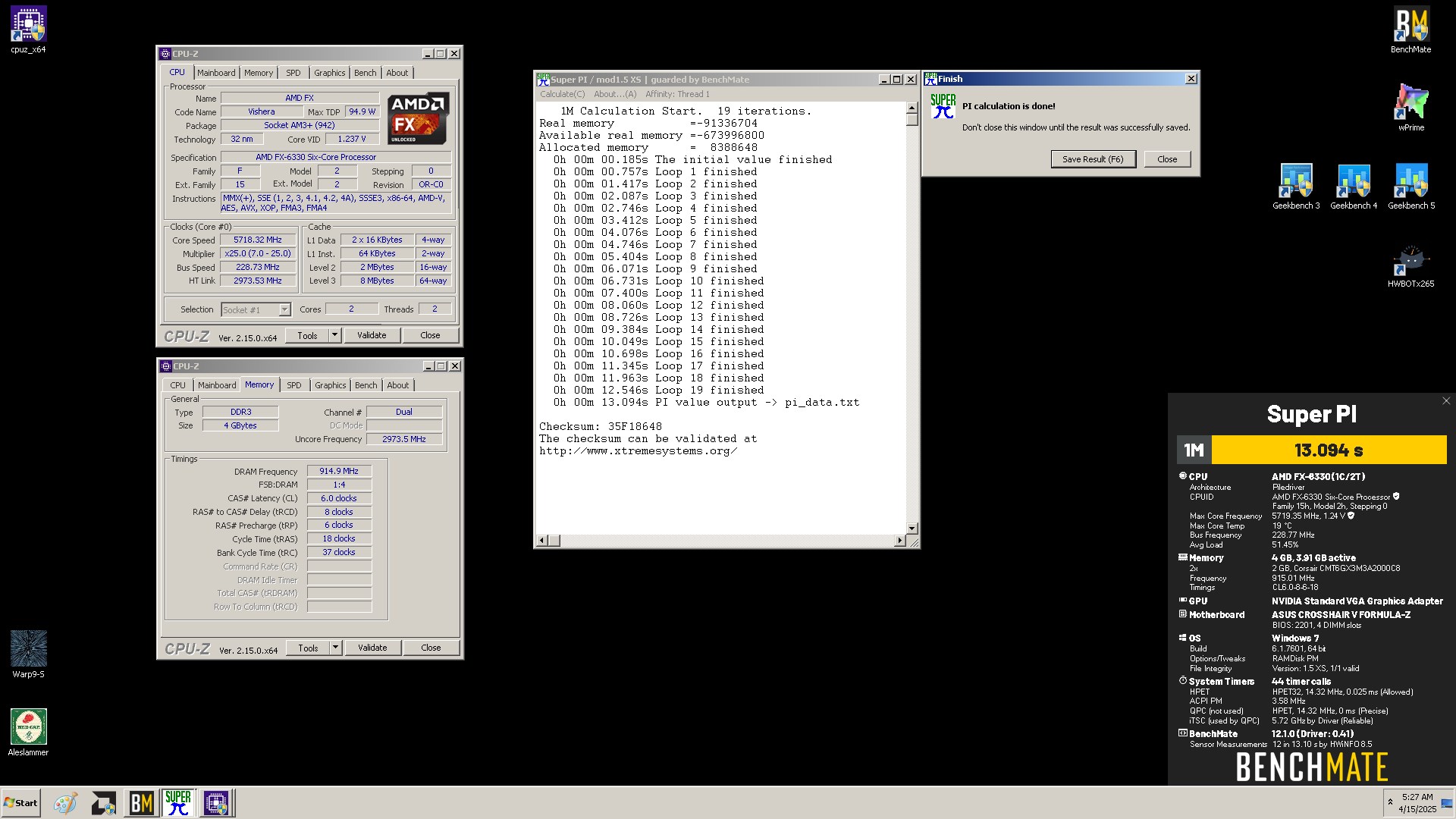Expand the Socket #1 selection dropdown
The image size is (1456, 819).
click(x=284, y=309)
